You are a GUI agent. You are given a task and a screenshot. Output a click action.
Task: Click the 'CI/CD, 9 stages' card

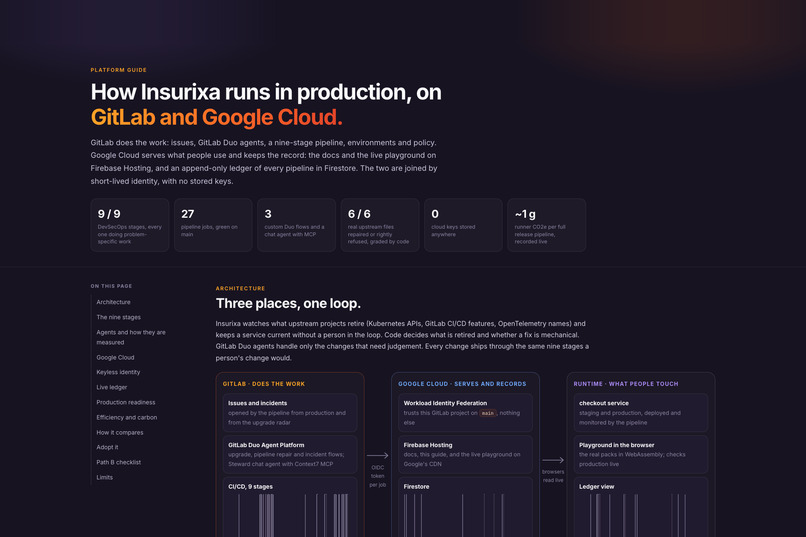[290, 507]
